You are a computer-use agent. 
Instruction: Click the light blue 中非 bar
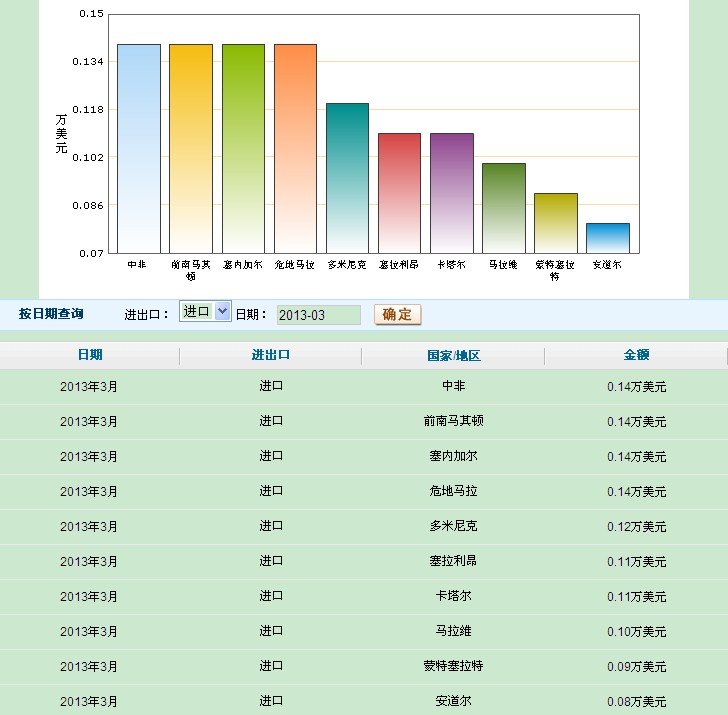coord(138,148)
